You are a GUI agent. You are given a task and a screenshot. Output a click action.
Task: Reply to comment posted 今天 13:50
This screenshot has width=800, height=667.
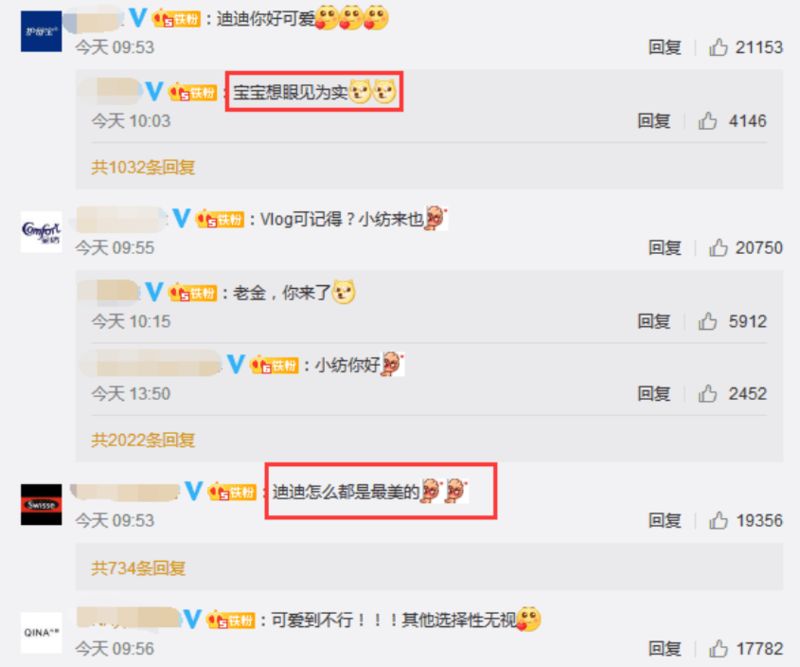click(x=654, y=393)
